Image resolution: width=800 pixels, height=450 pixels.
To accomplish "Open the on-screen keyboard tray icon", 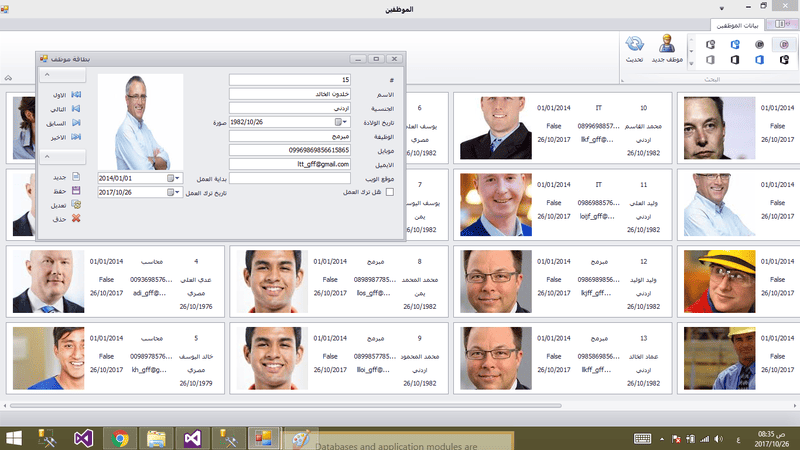I will pos(642,438).
